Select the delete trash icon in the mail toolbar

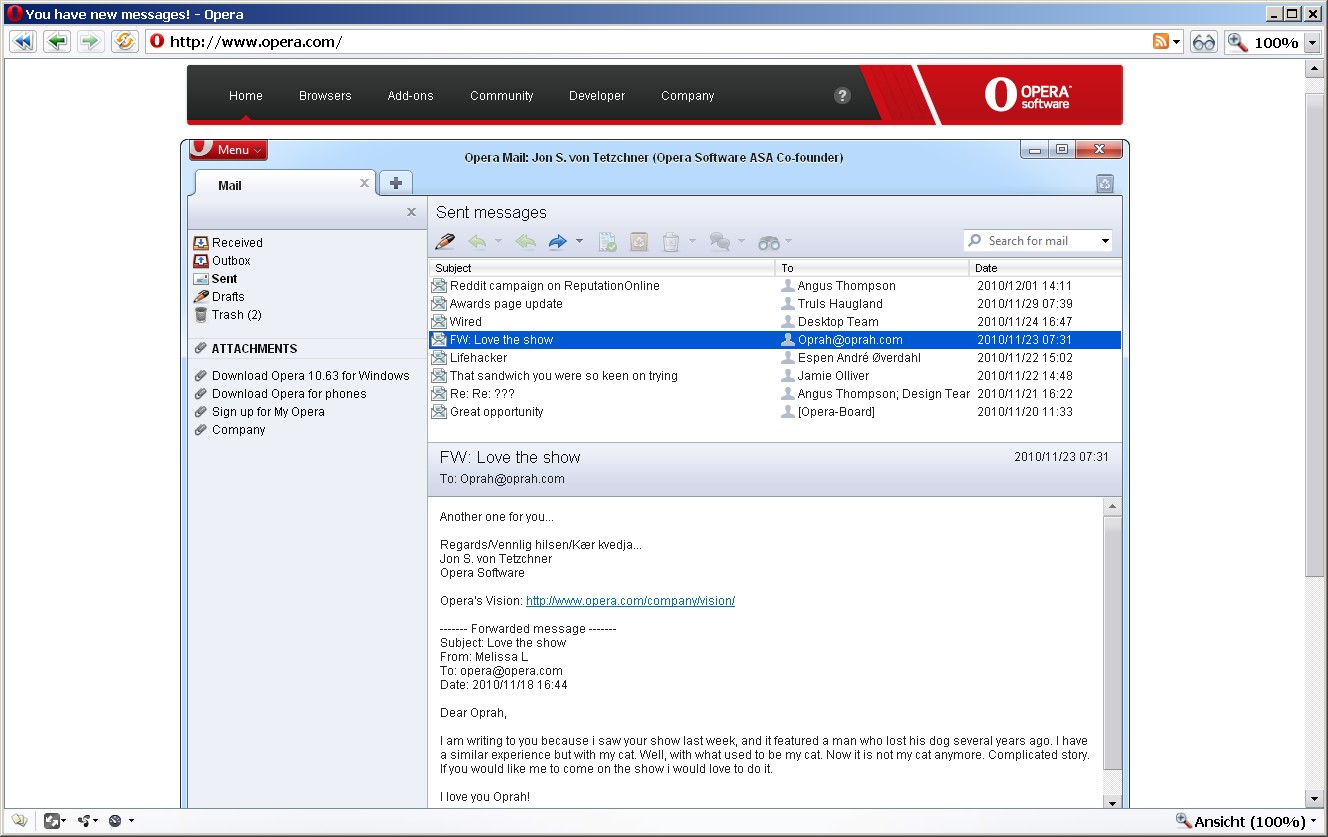point(673,241)
